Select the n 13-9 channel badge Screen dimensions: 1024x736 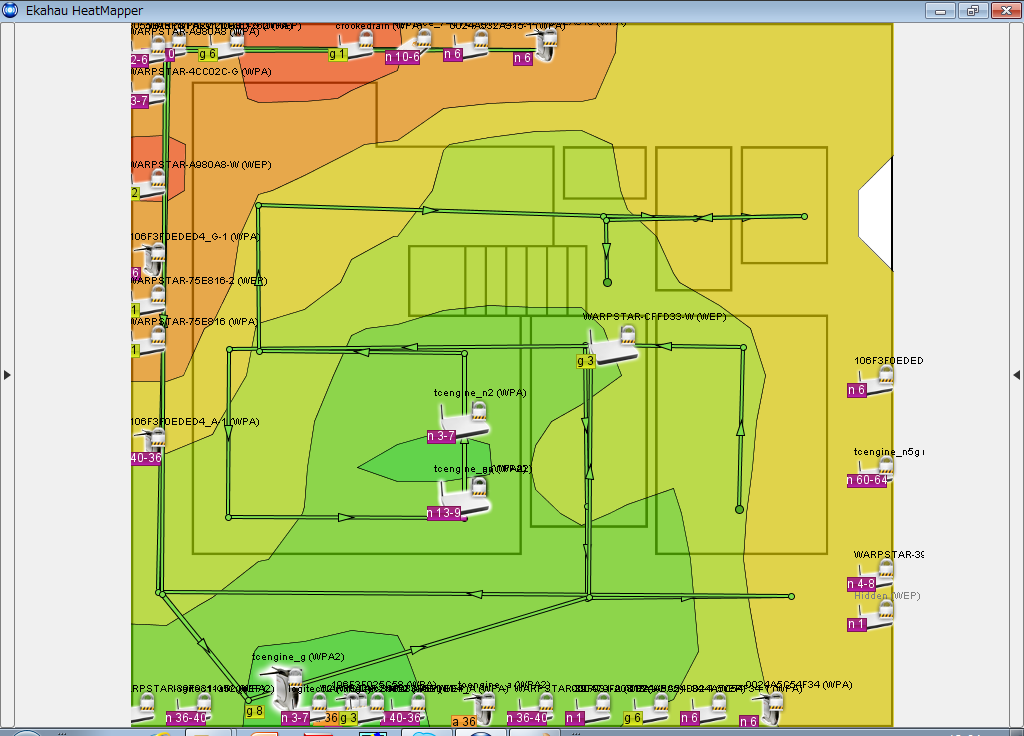pyautogui.click(x=444, y=513)
